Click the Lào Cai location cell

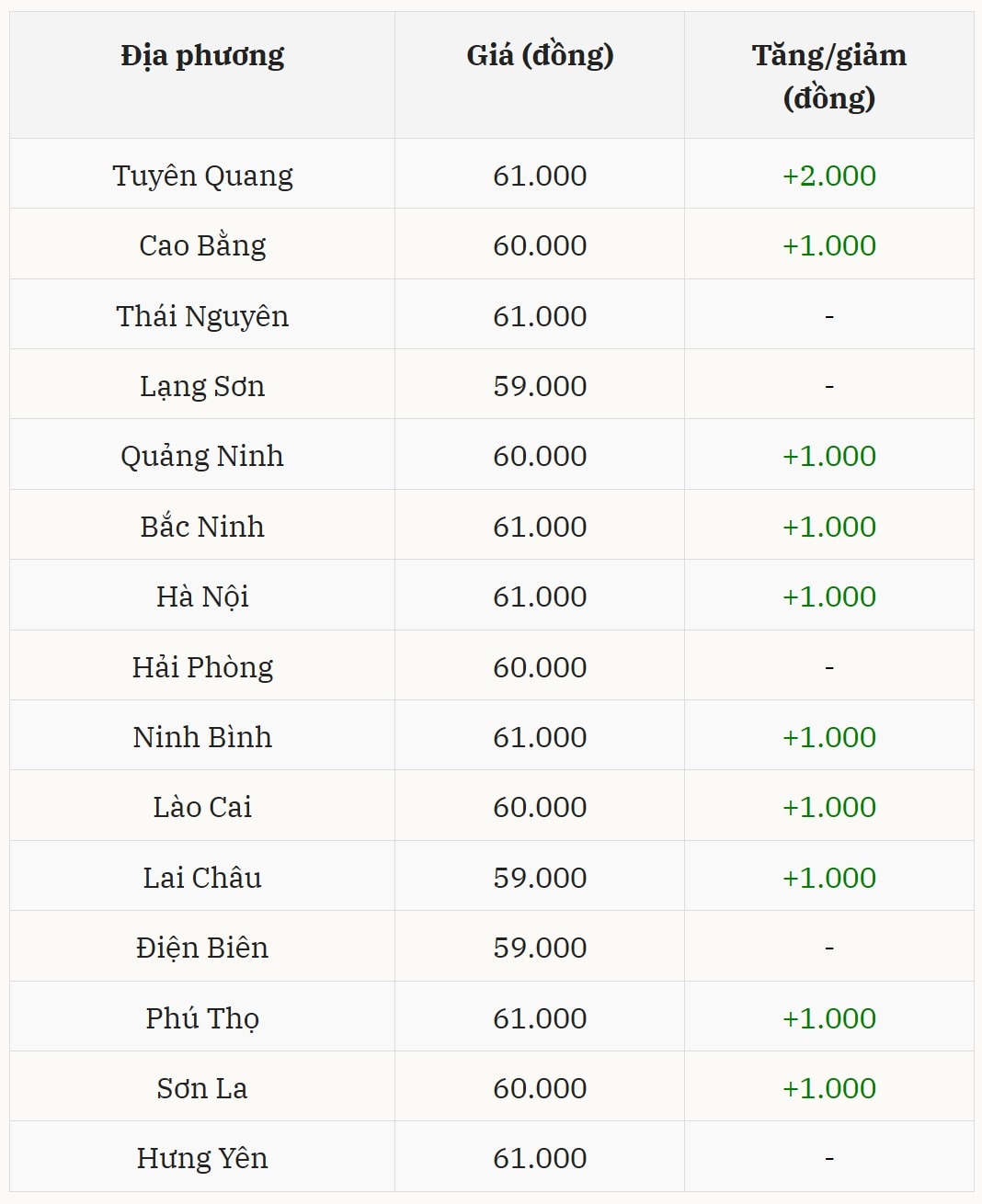coord(202,807)
